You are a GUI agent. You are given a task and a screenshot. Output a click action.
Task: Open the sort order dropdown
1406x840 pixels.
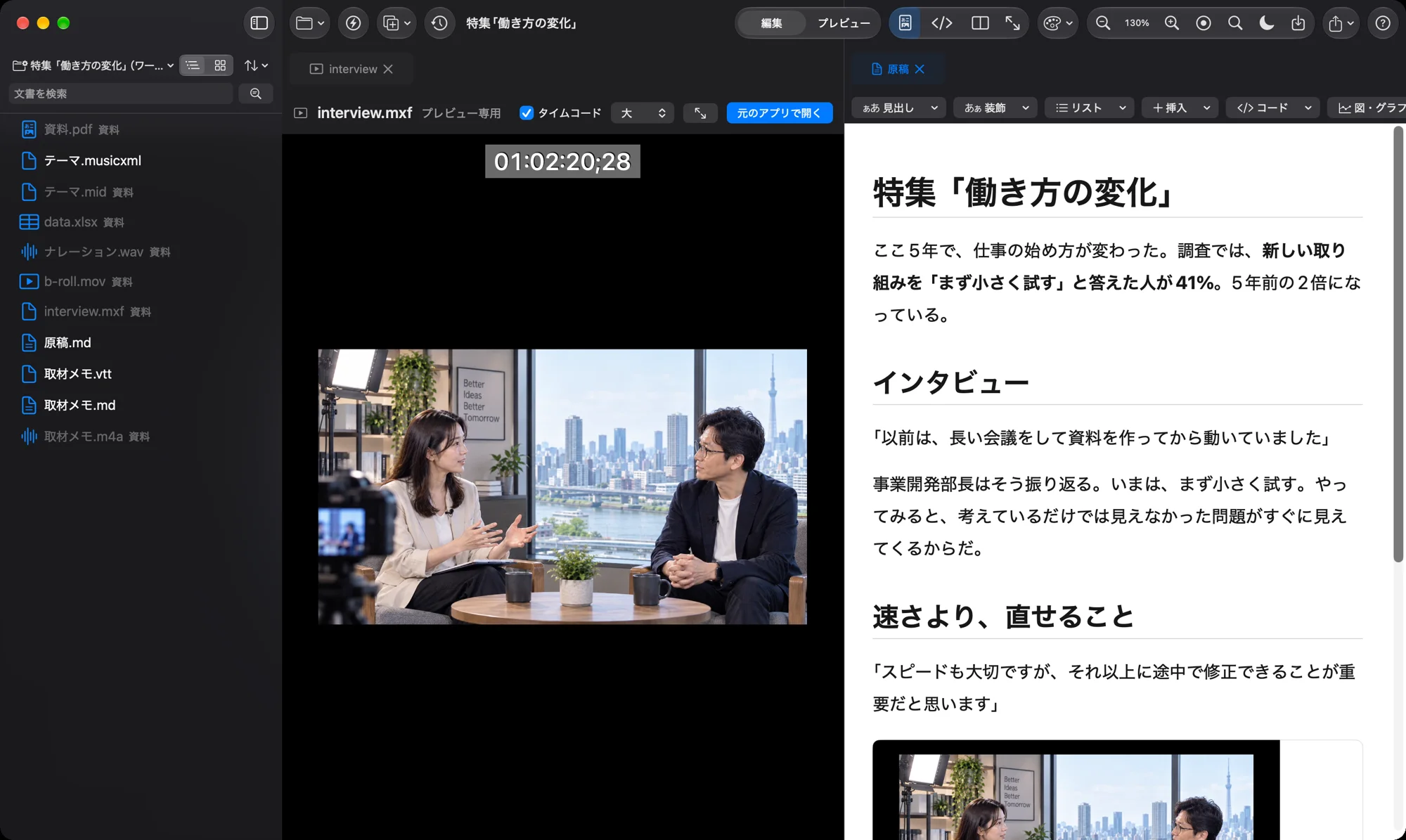[x=256, y=65]
